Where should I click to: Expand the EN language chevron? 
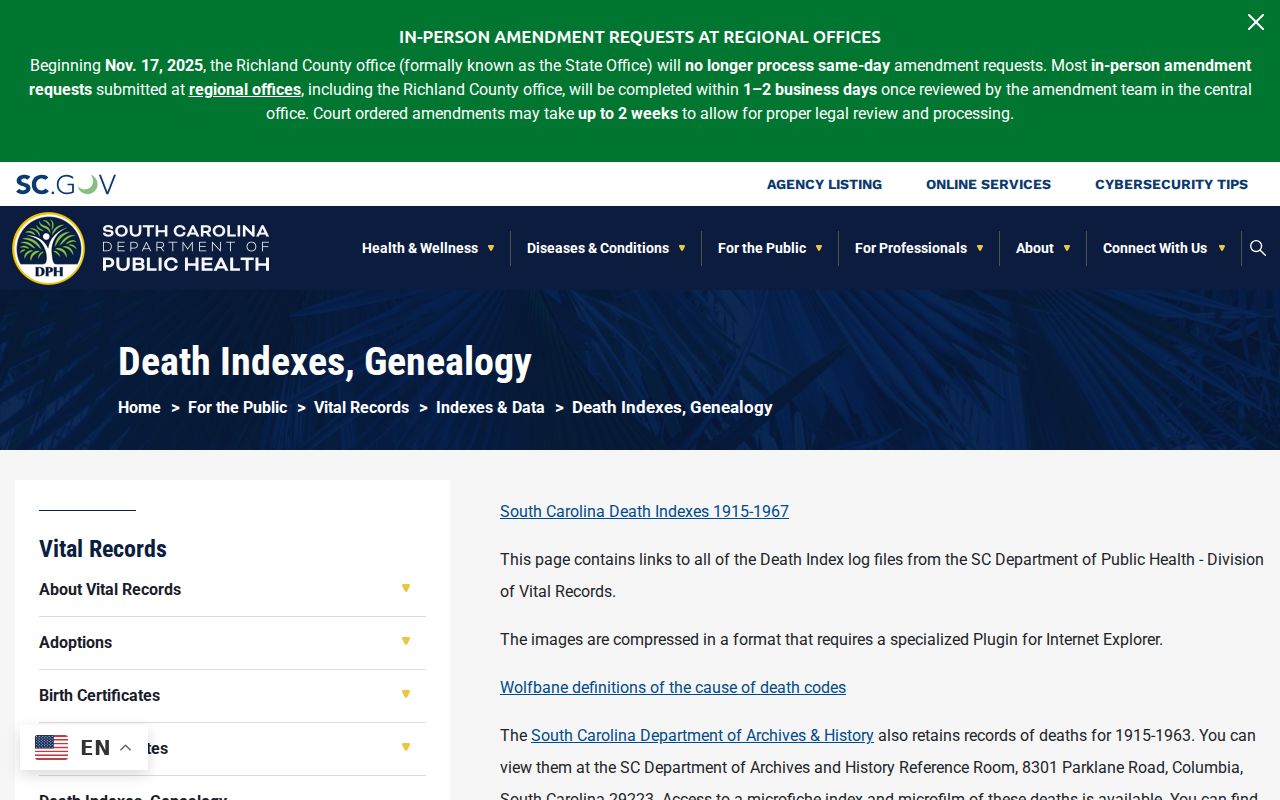pyautogui.click(x=125, y=748)
